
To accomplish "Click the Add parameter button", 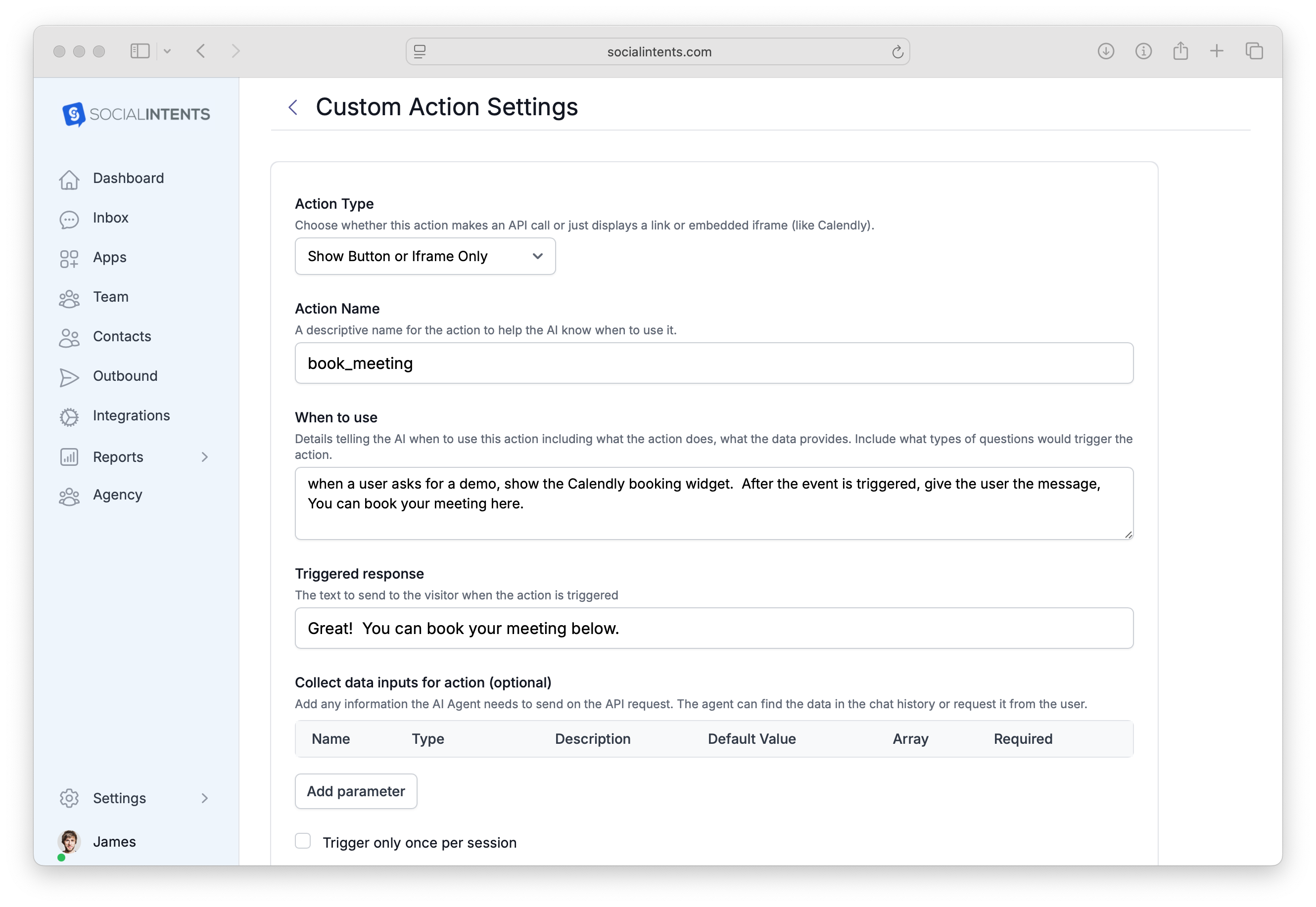I will (355, 791).
